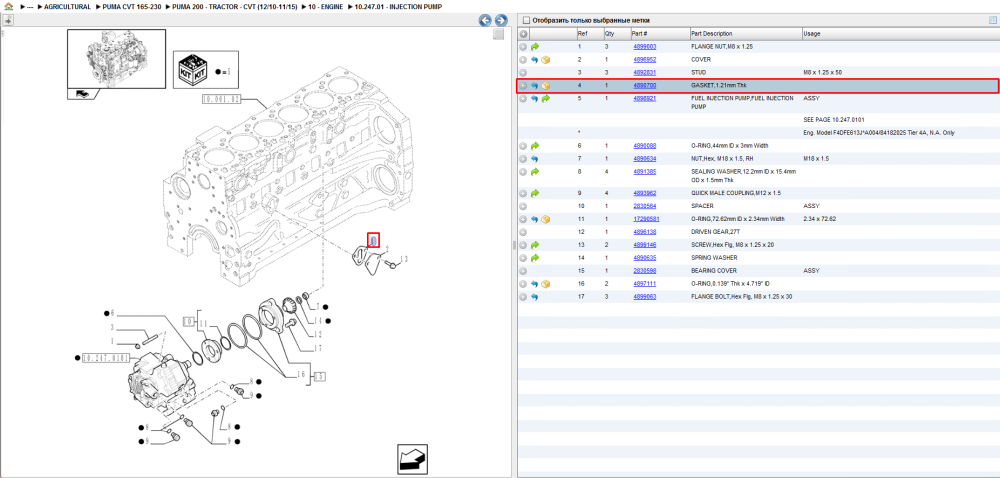Open part number link 4897111

644,283
